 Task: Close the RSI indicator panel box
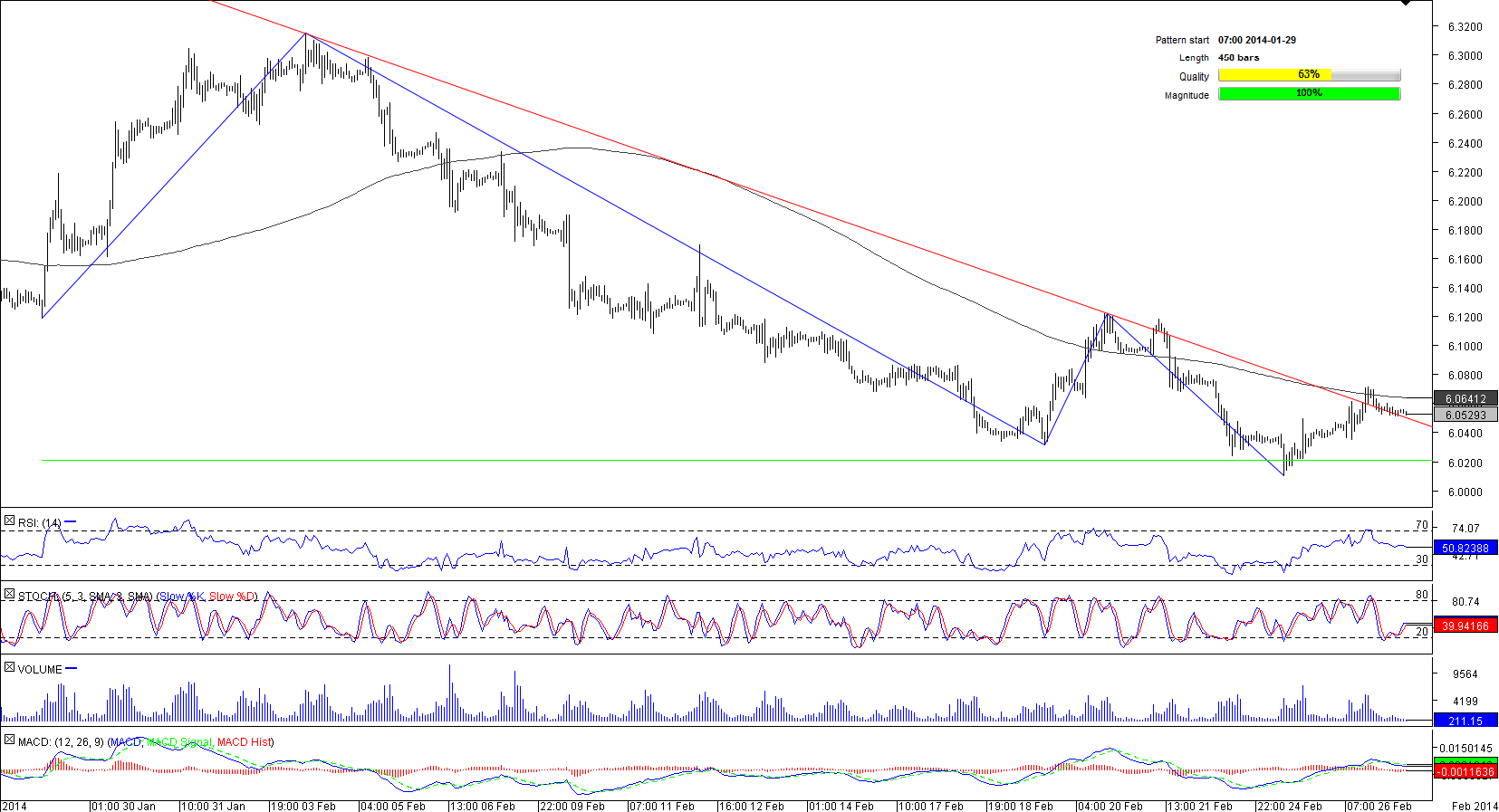coord(9,521)
